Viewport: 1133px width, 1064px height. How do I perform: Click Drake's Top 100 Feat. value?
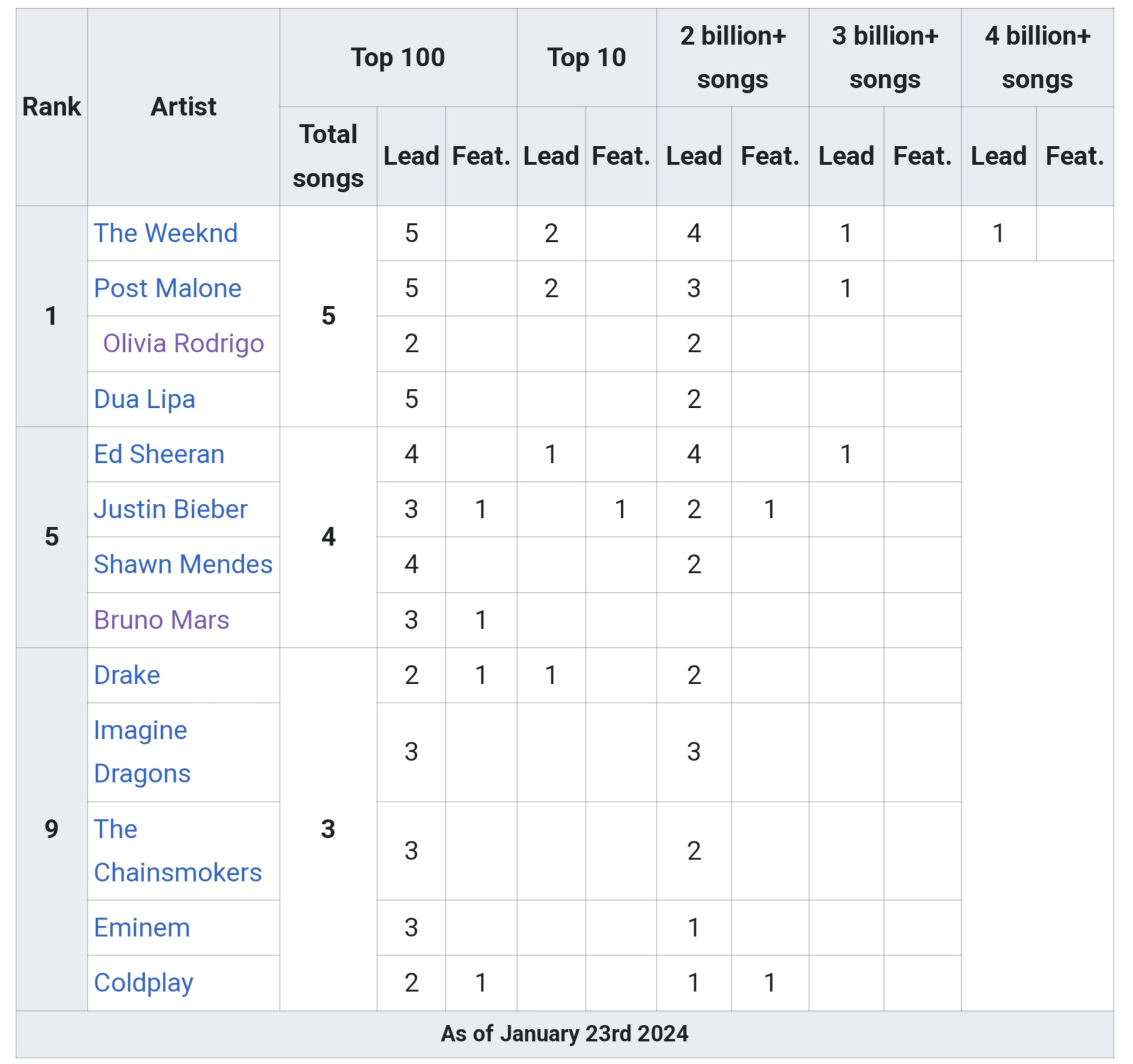(481, 675)
